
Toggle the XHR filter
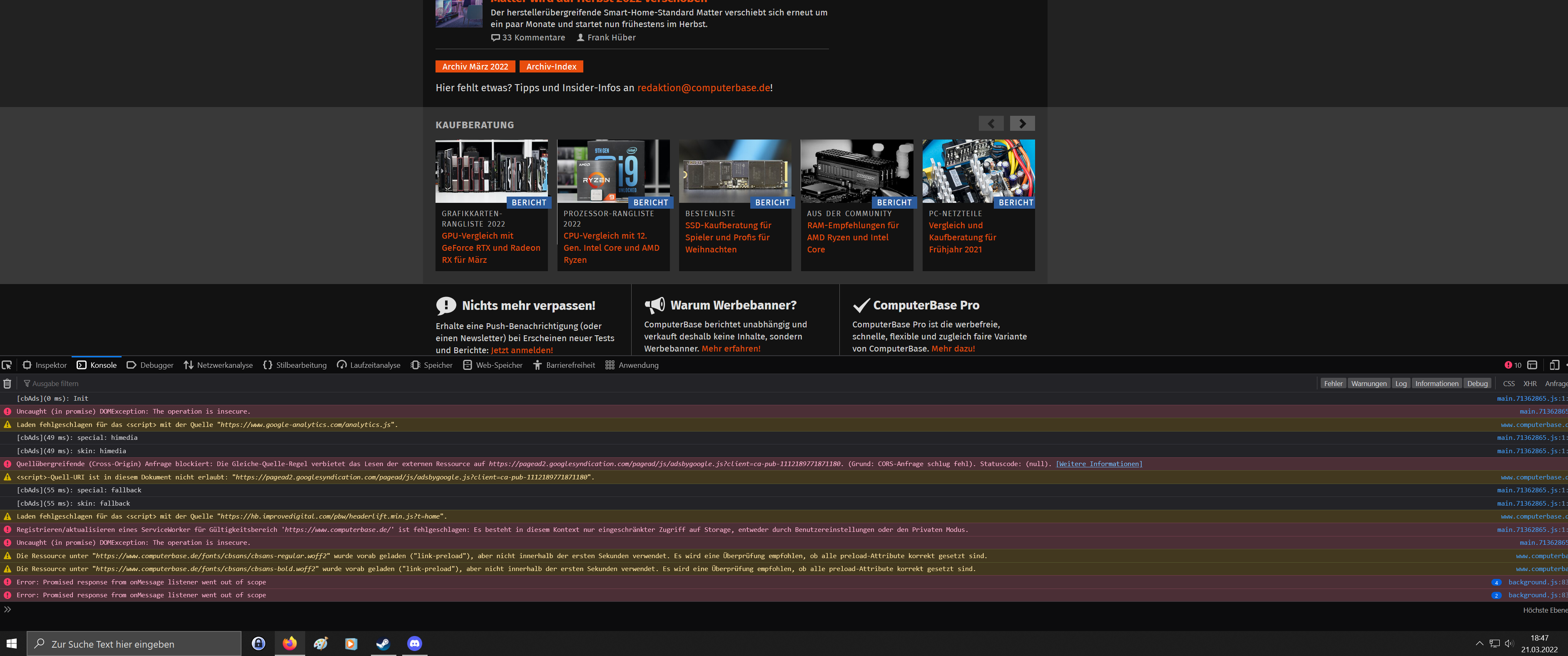[1530, 383]
